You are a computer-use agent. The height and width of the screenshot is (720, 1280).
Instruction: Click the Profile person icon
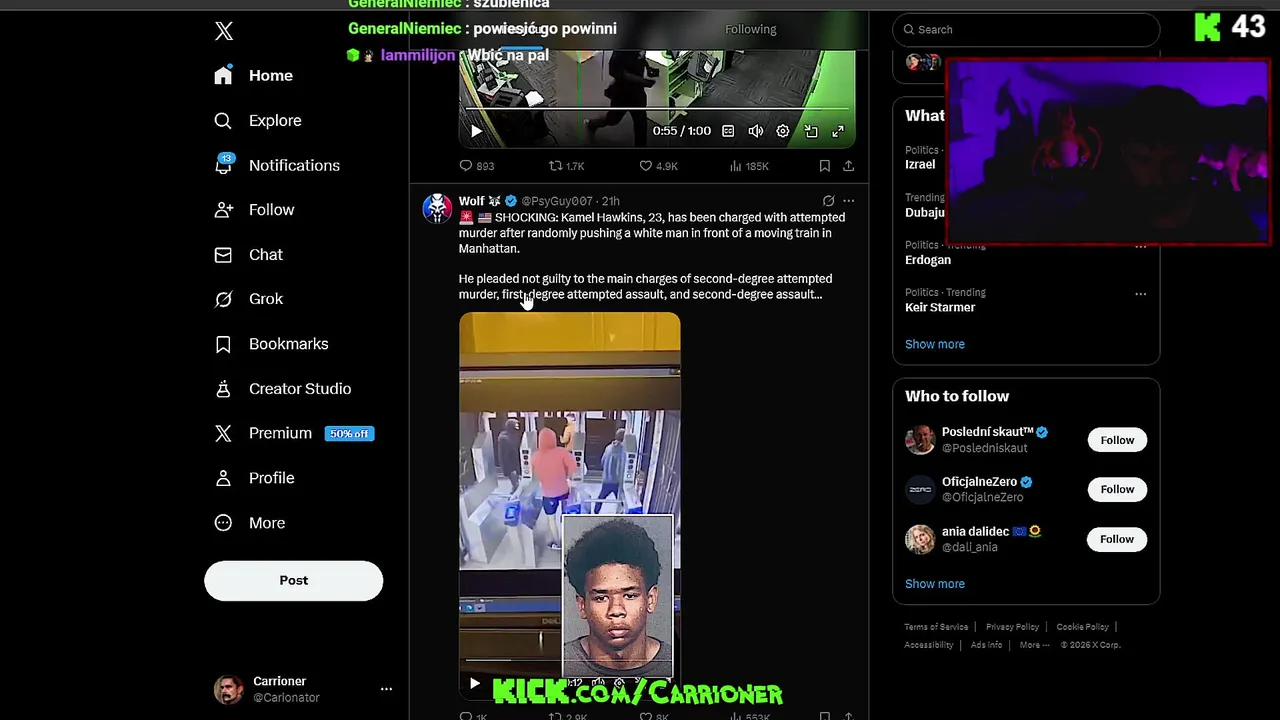tap(223, 478)
